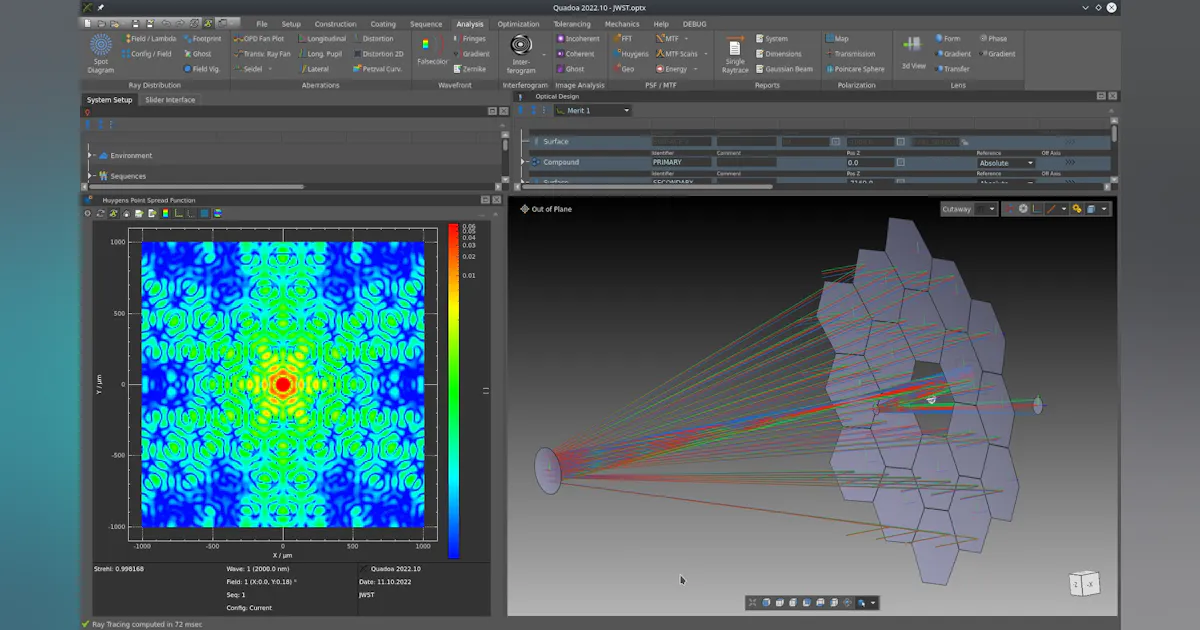The width and height of the screenshot is (1200, 630).
Task: Open the Longitudinal aberration plot
Action: (x=322, y=38)
